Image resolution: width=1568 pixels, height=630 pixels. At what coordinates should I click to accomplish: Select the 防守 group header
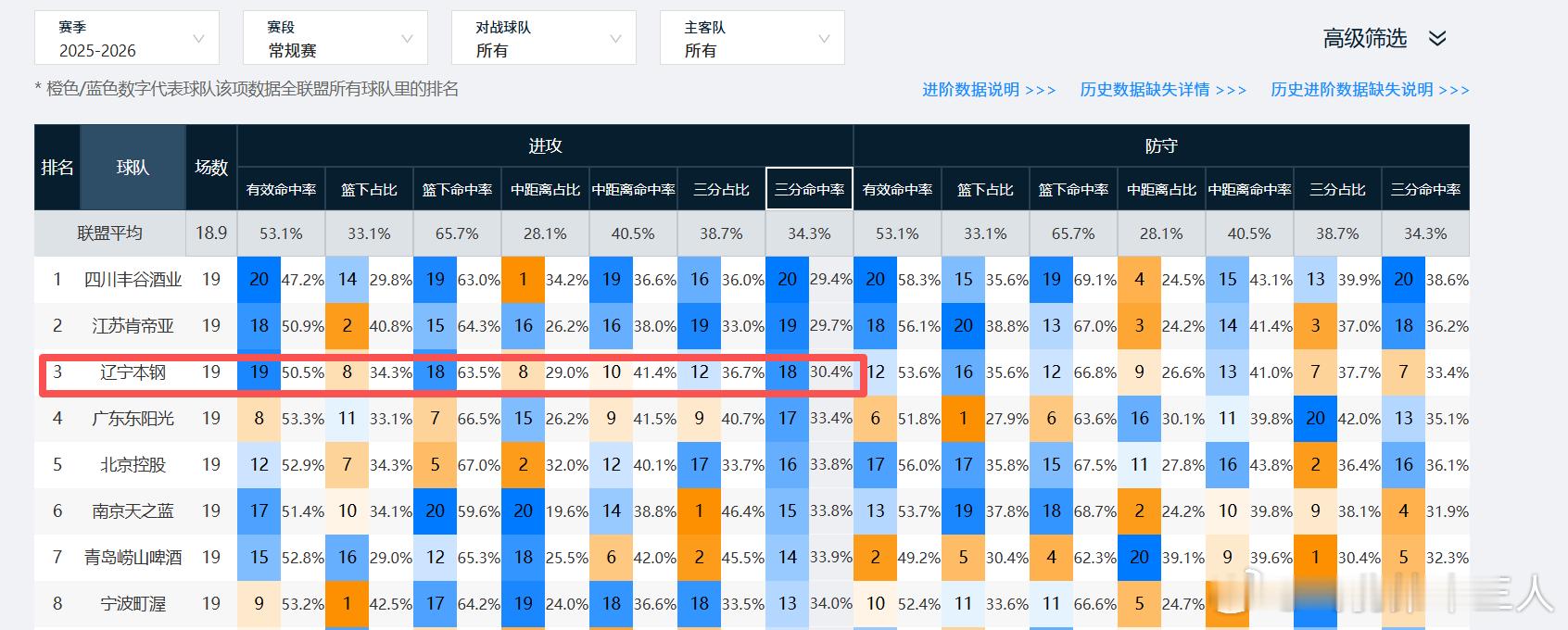click(x=1161, y=145)
